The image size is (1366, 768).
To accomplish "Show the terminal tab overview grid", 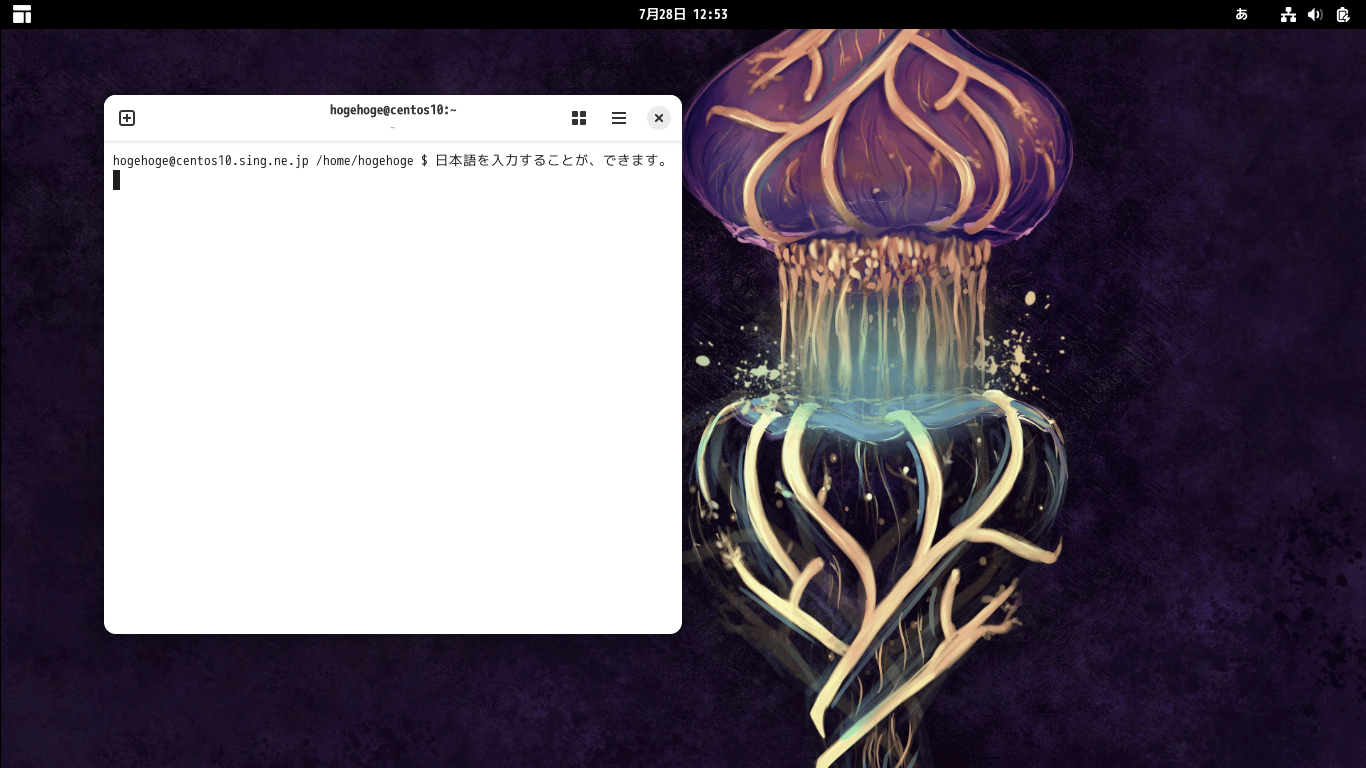I will pyautogui.click(x=579, y=118).
